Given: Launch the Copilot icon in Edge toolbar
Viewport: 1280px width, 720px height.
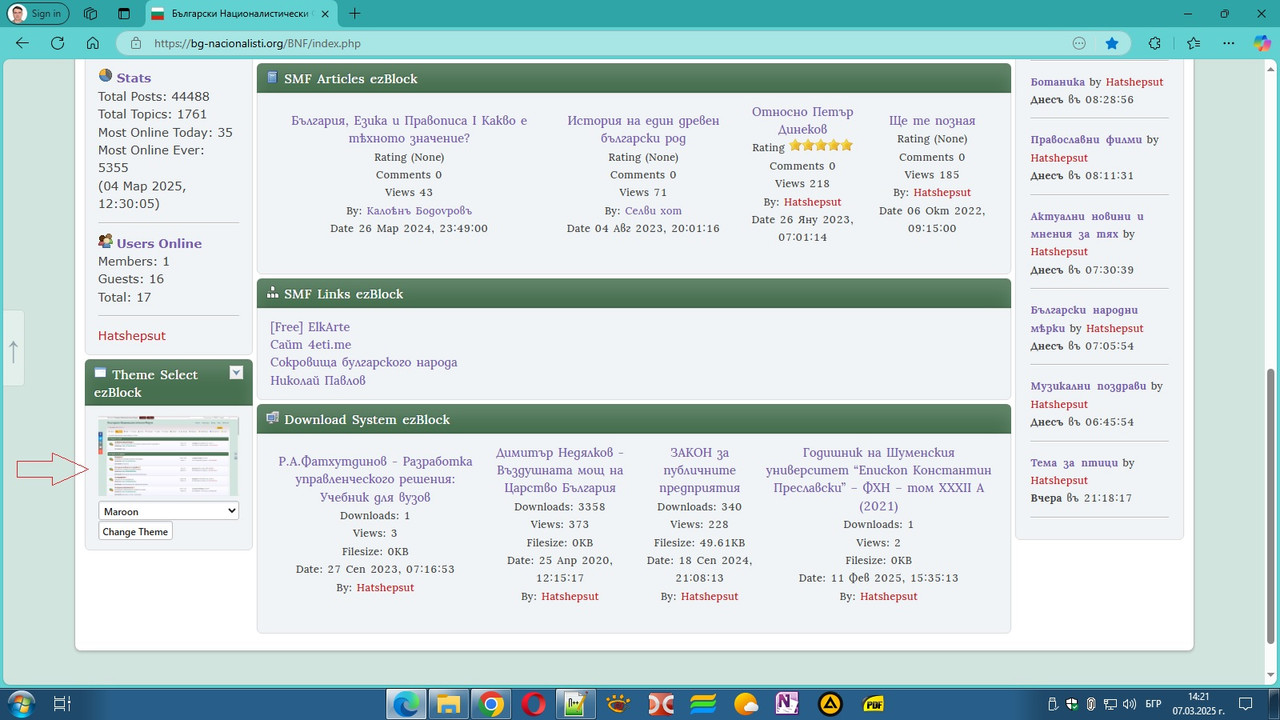Looking at the screenshot, I should point(1262,43).
